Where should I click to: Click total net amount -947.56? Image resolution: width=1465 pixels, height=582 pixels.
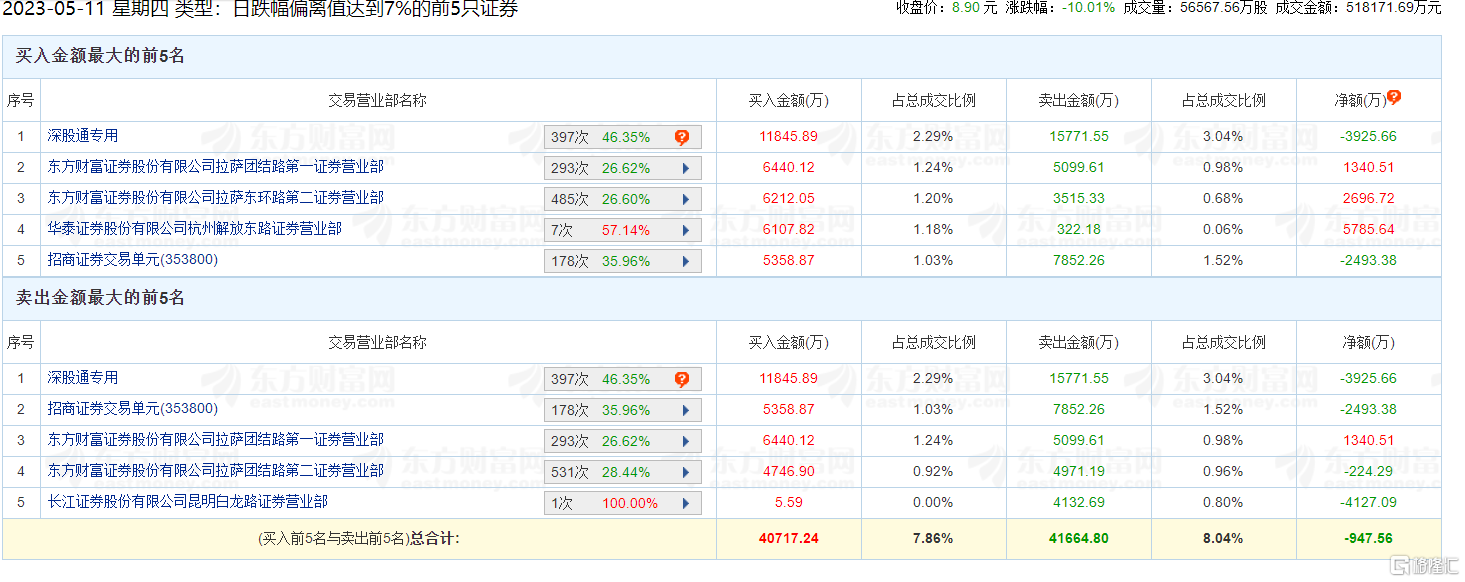(1369, 538)
